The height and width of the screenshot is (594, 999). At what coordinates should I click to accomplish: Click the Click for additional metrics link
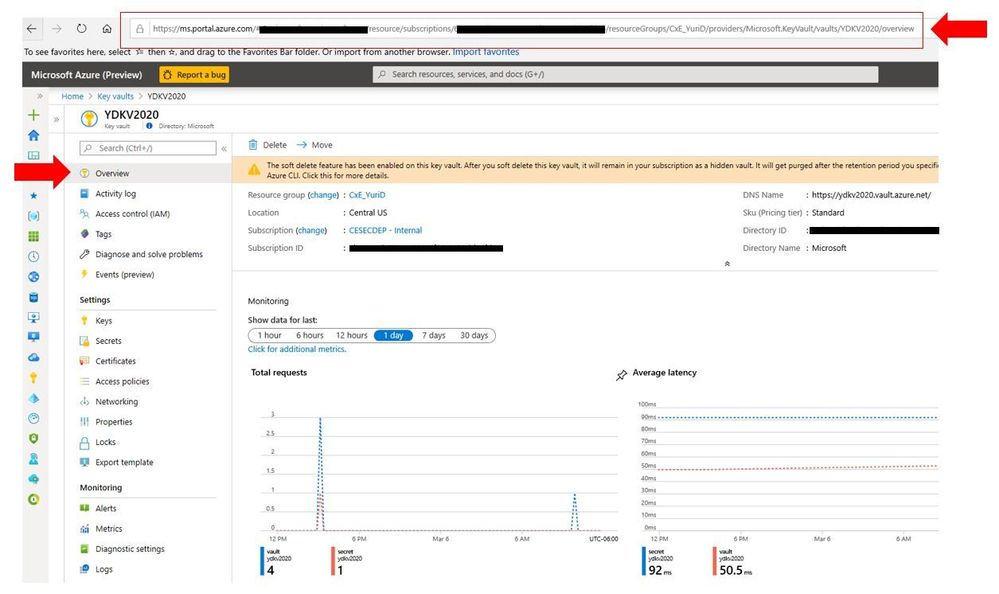tap(297, 349)
